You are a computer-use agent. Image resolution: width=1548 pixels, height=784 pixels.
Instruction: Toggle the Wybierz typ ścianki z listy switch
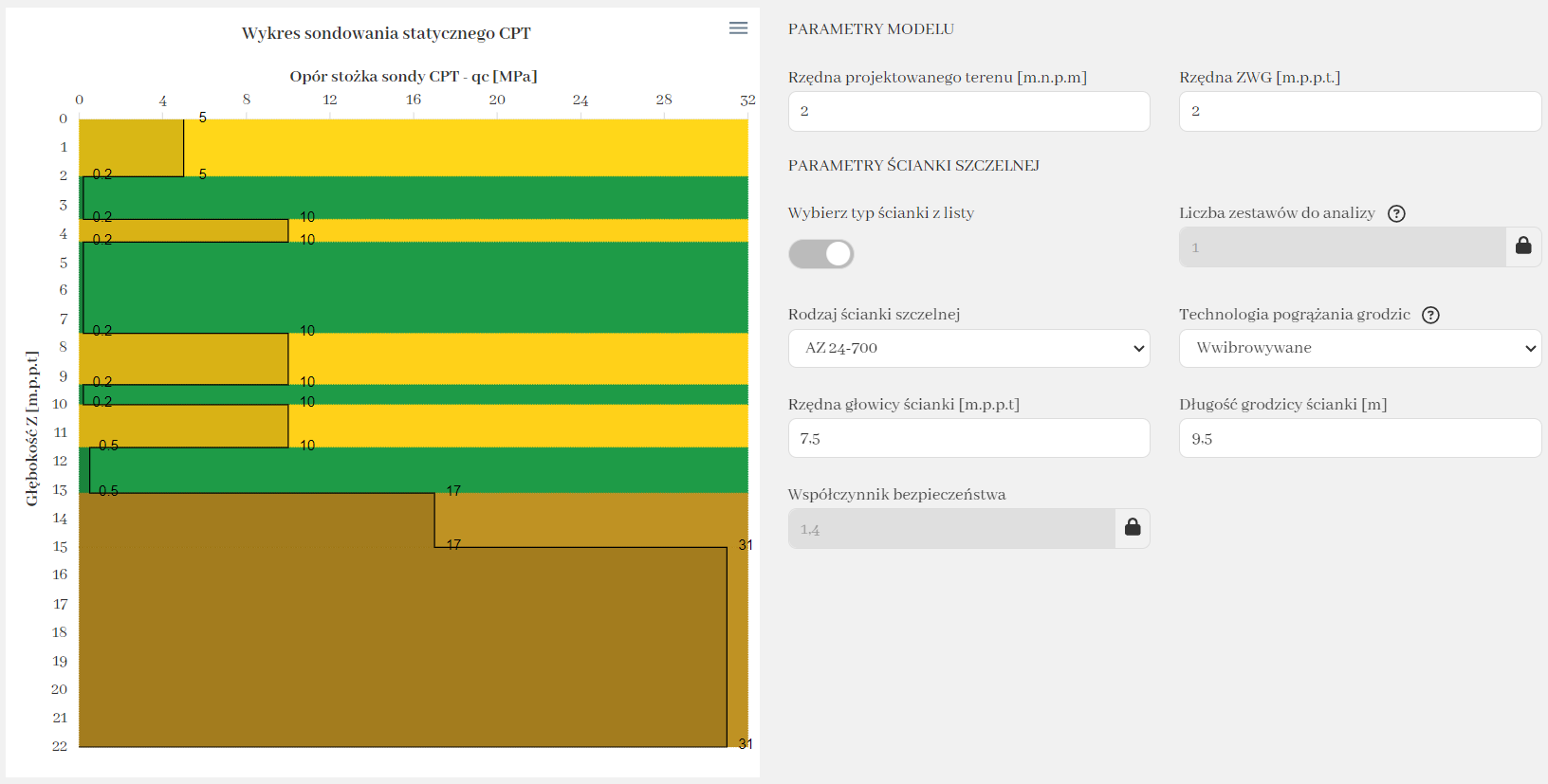pos(821,254)
